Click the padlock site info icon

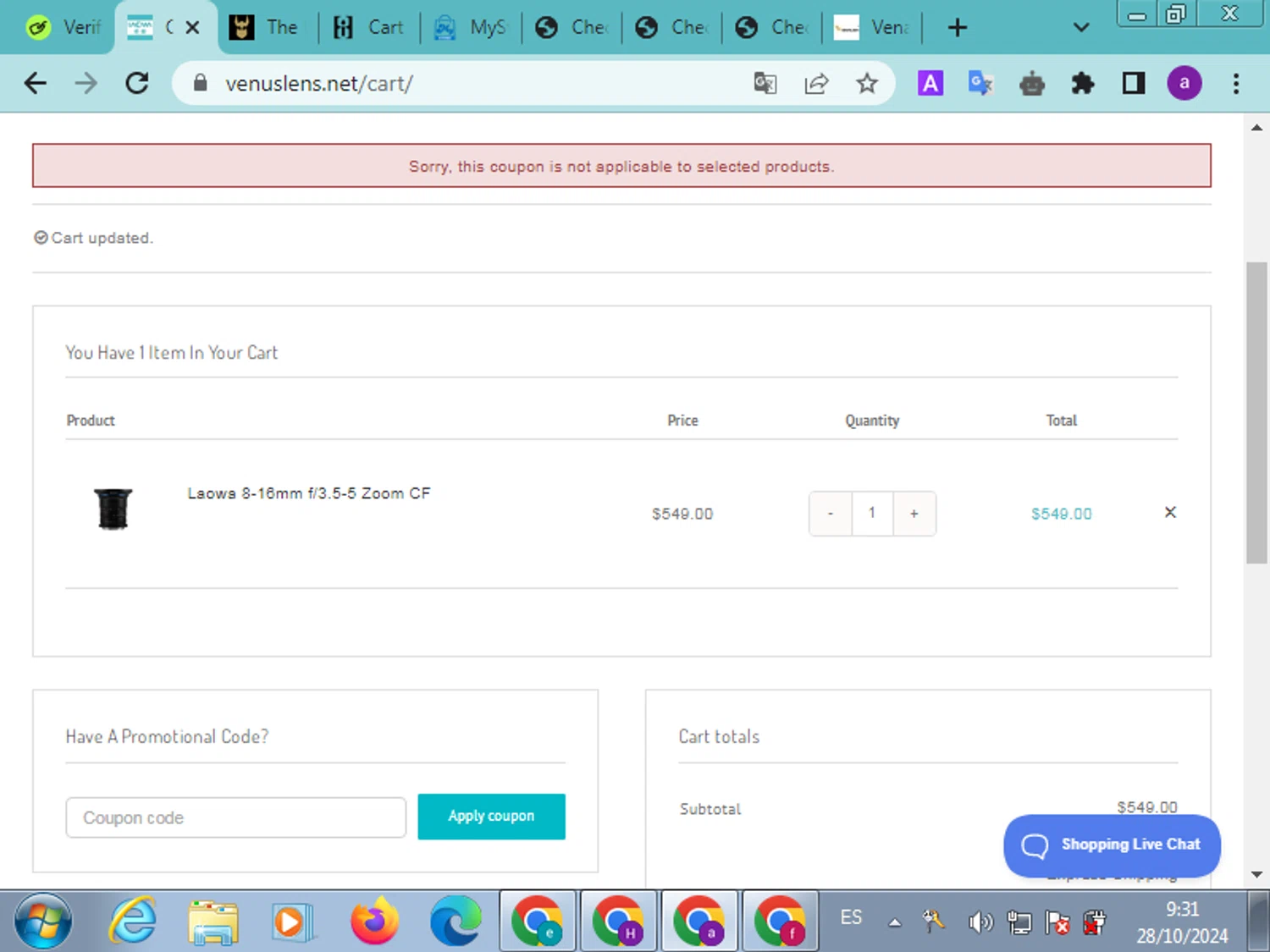tap(200, 83)
